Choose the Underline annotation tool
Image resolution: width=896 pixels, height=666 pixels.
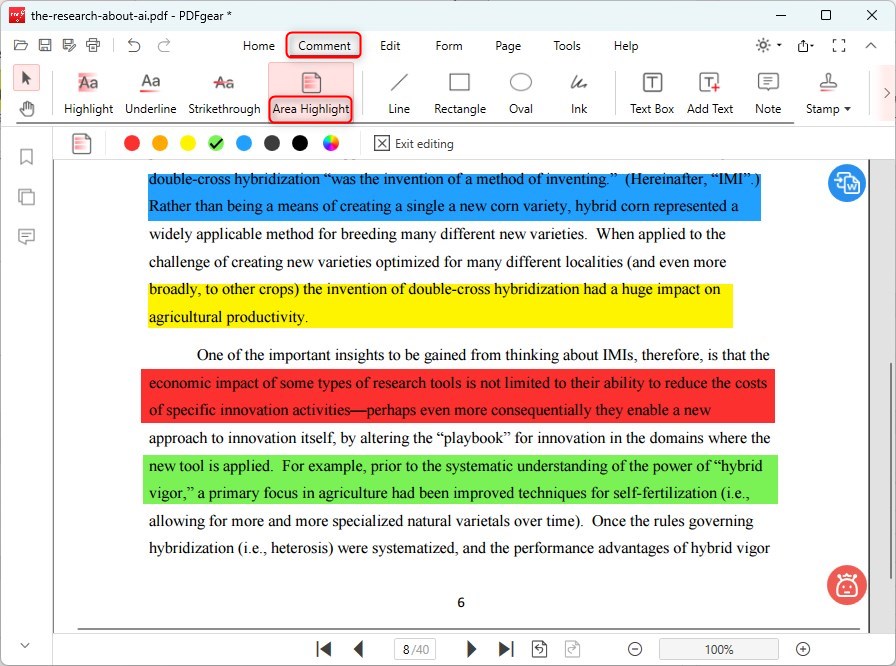coord(150,93)
